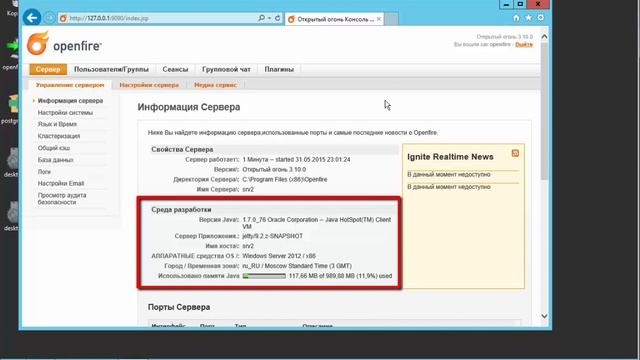Screen dimensions: 640x360
Task: Minimize the browser window
Action: tap(506, 4)
